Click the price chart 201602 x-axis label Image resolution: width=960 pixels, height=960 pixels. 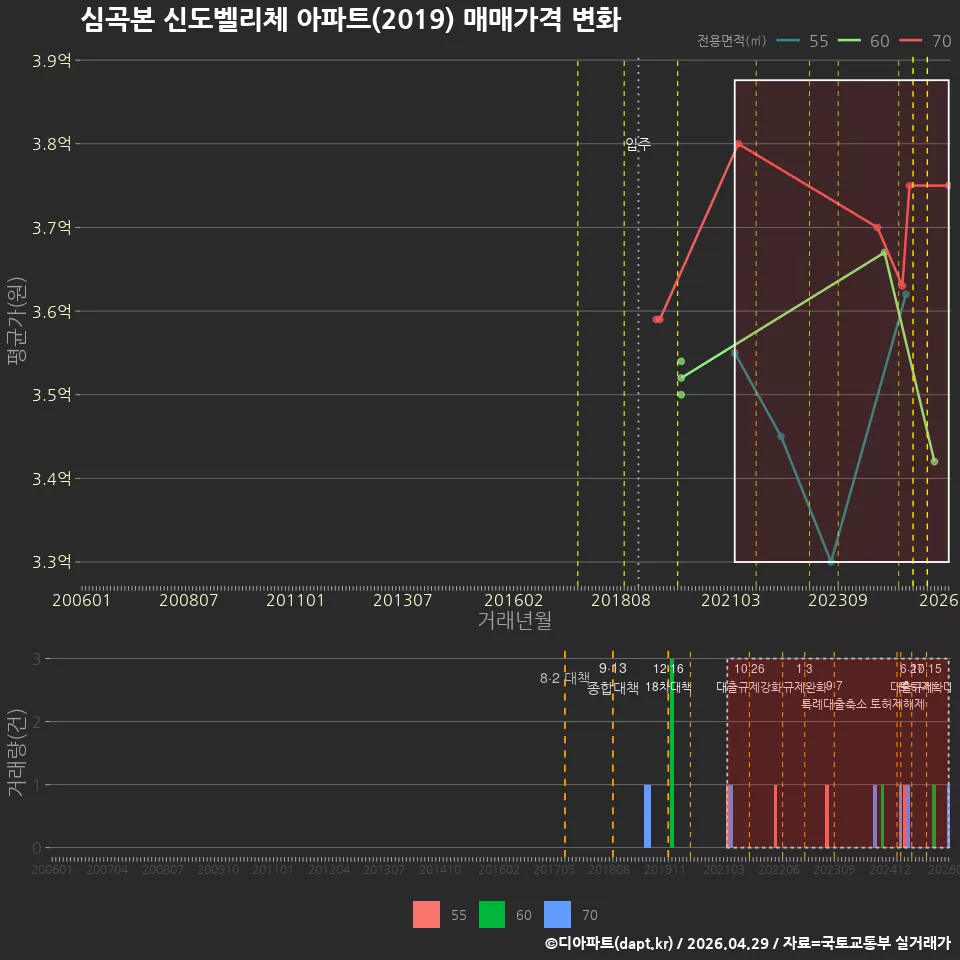coord(514,600)
